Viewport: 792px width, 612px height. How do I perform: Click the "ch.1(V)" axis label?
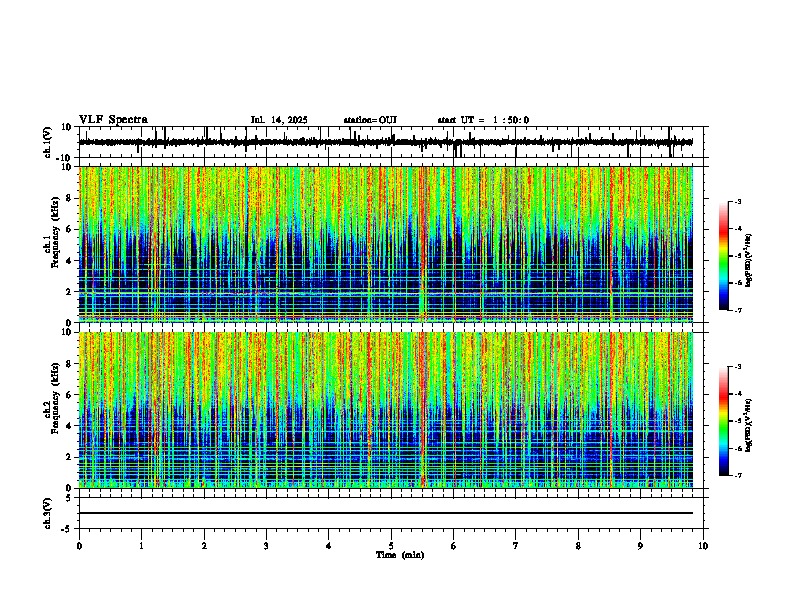(48, 142)
